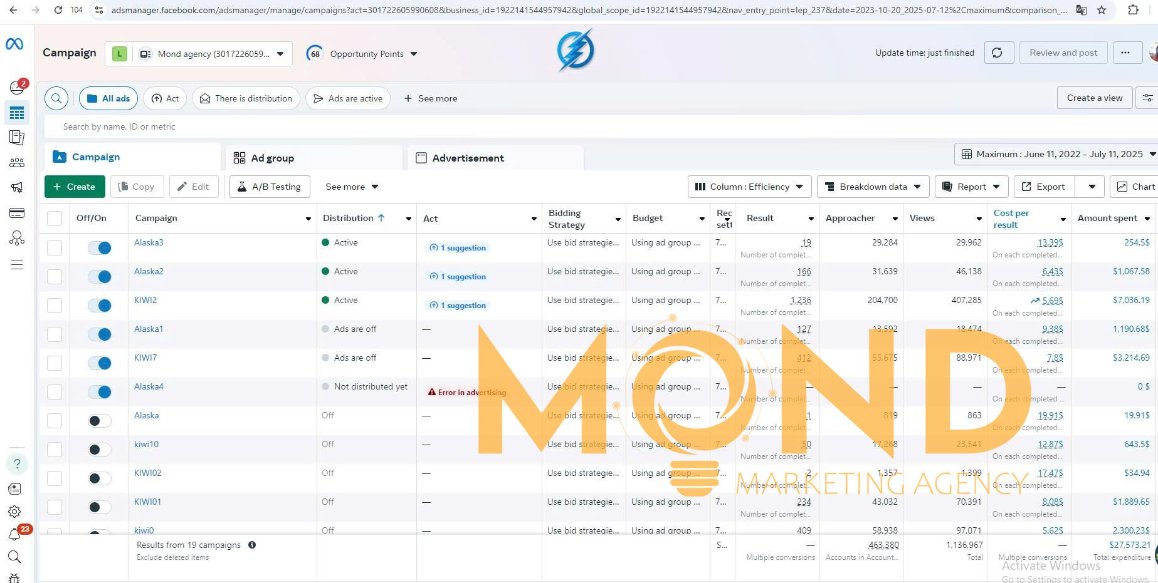Click the Export button

[x=1044, y=187]
